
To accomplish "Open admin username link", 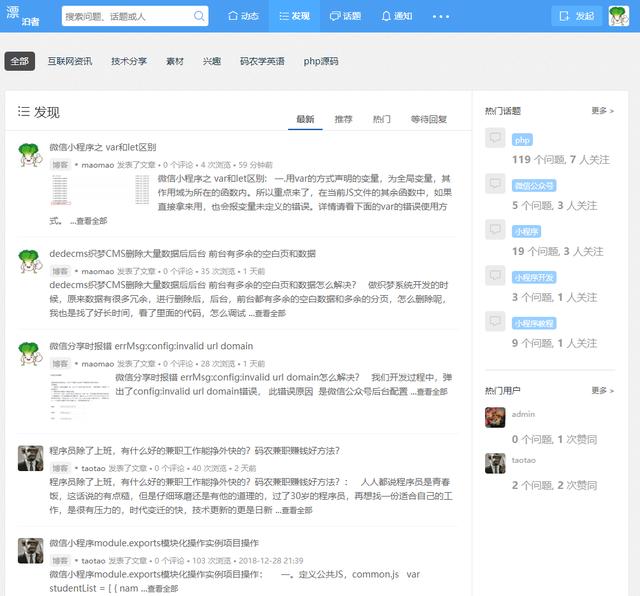I will pos(523,414).
